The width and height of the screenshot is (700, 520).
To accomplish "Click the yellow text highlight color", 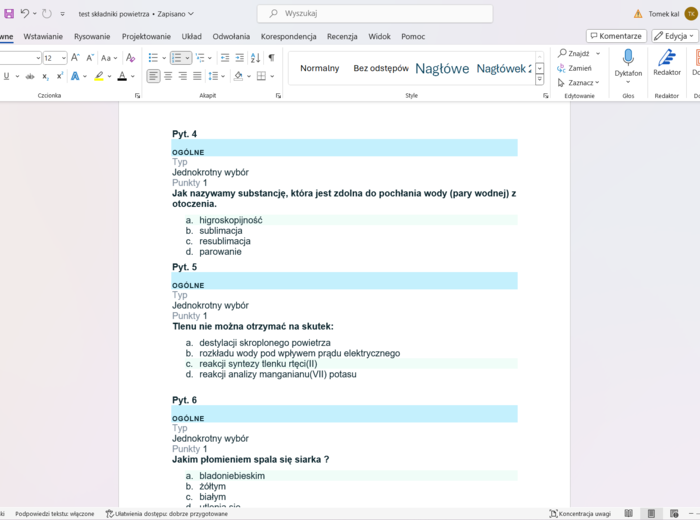I will tap(99, 76).
